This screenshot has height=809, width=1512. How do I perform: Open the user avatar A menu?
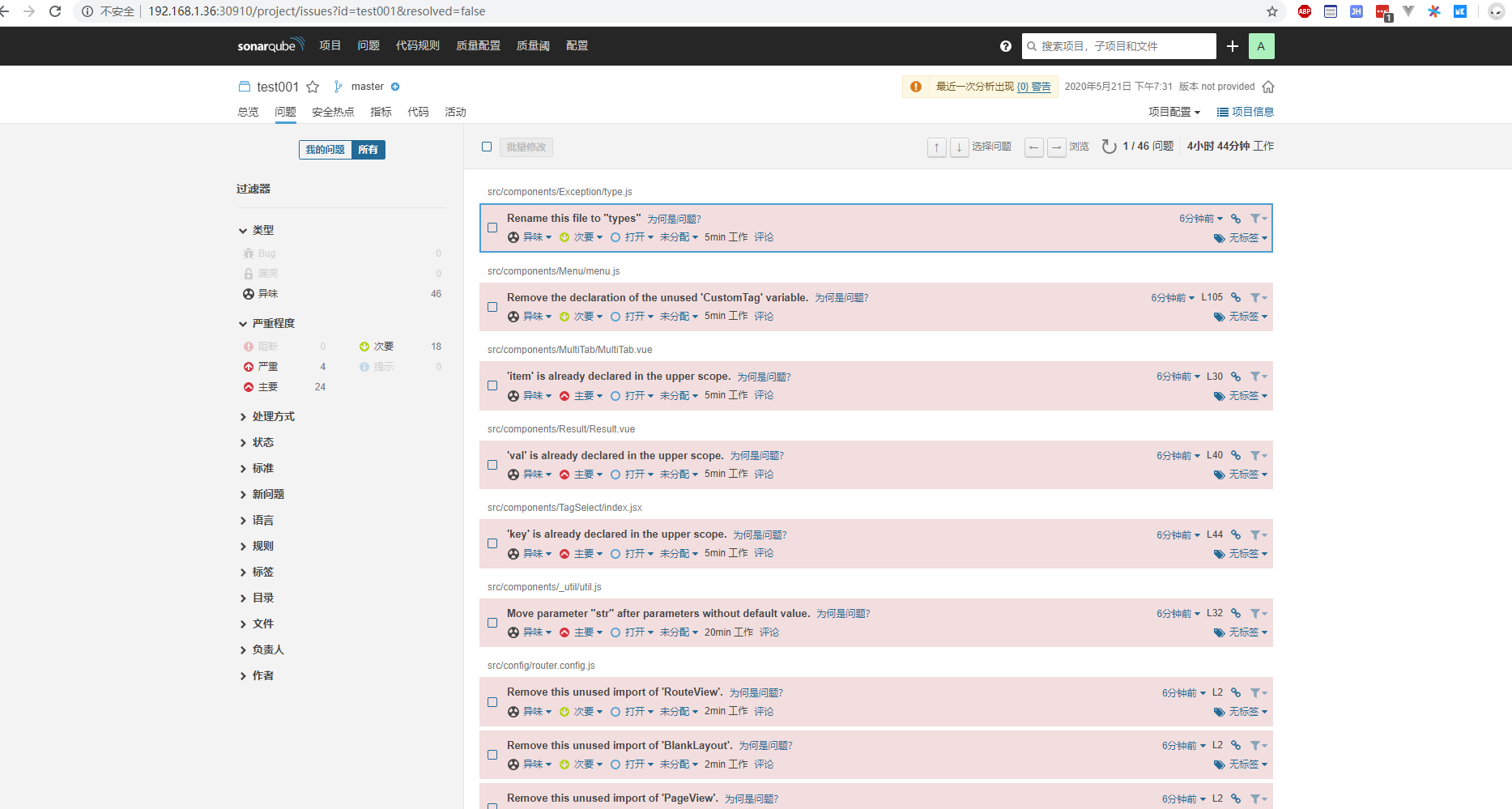(x=1261, y=46)
